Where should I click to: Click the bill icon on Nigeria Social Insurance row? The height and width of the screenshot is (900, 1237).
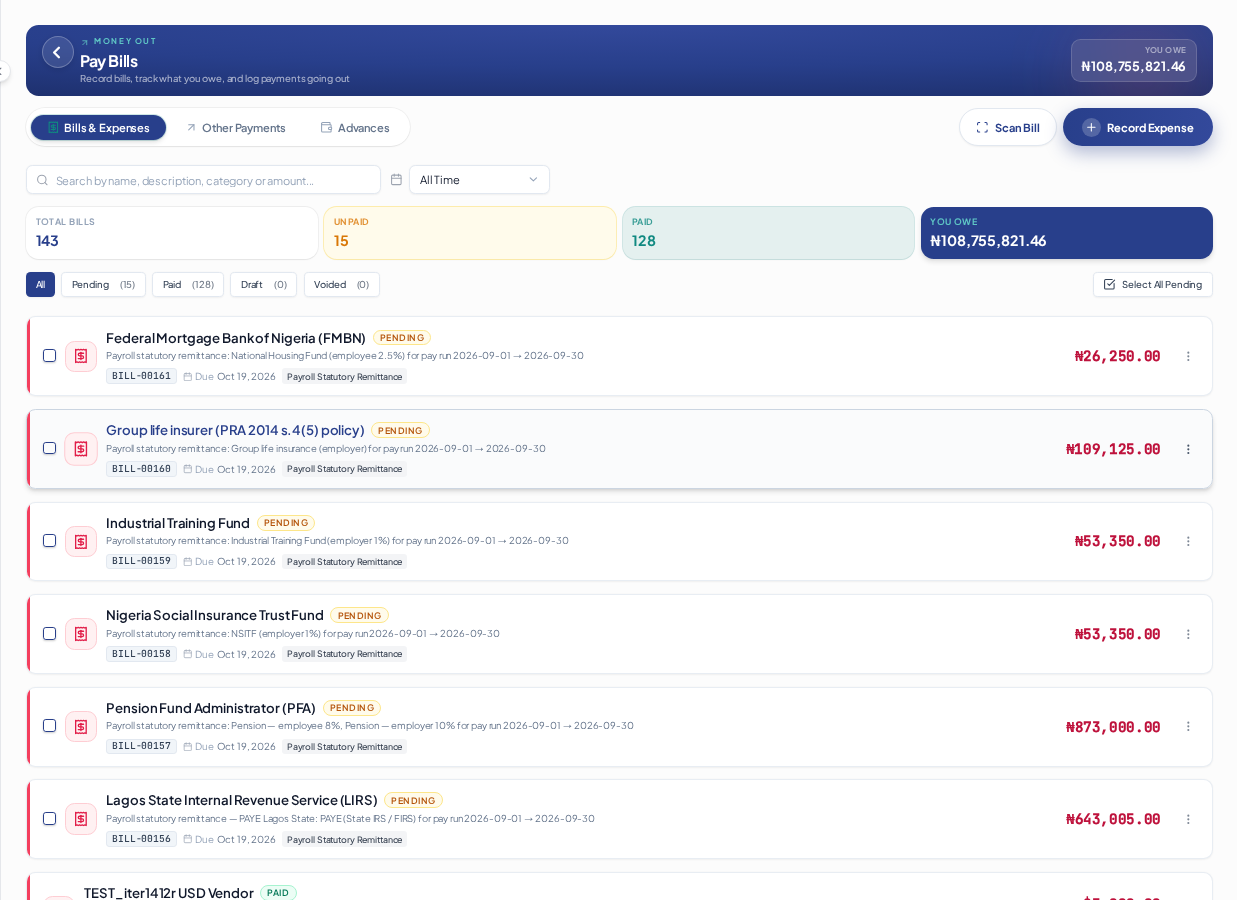pyautogui.click(x=81, y=634)
